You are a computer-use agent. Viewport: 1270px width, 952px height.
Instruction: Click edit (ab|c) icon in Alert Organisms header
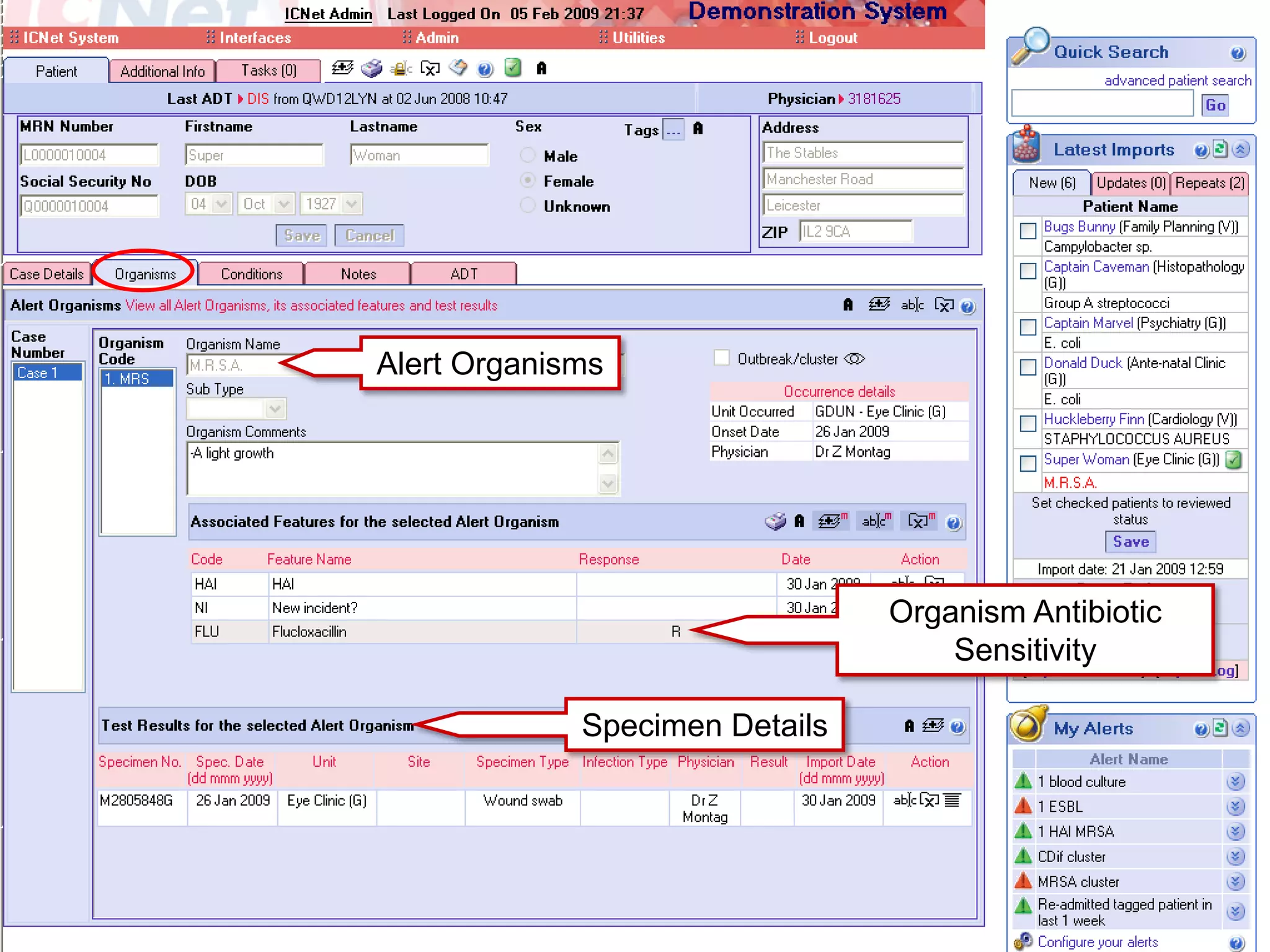[x=912, y=304]
